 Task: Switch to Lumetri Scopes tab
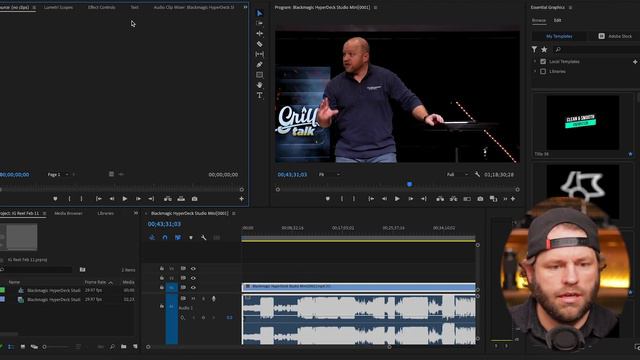59,7
